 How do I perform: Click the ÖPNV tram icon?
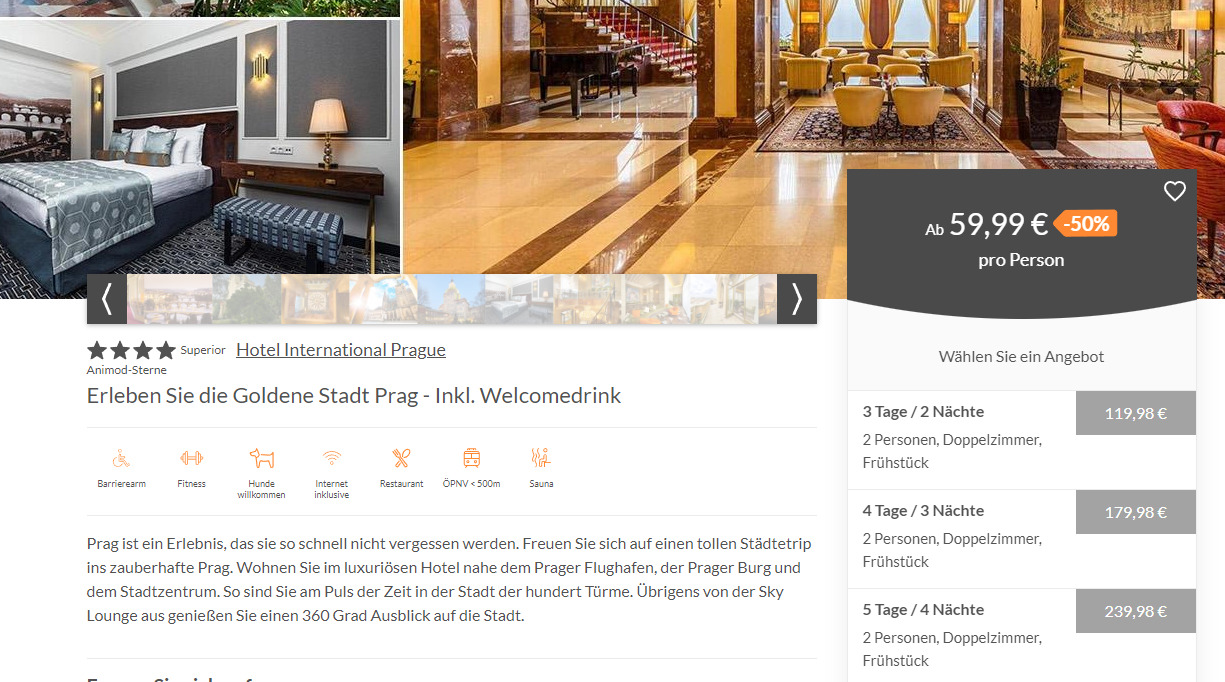point(471,459)
